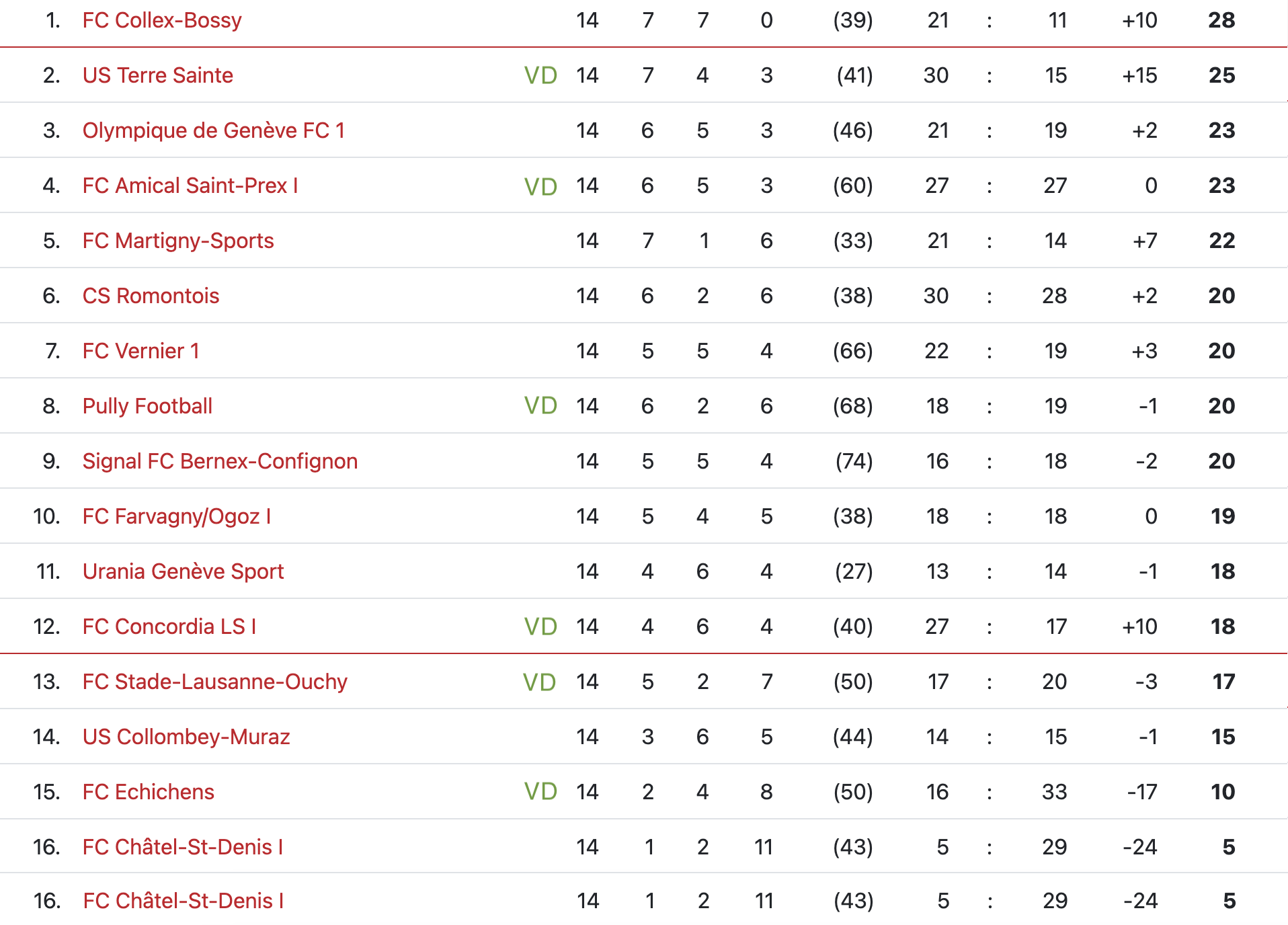Click the VD badge in FC Echichens row
The height and width of the screenshot is (925, 1288).
click(x=540, y=791)
